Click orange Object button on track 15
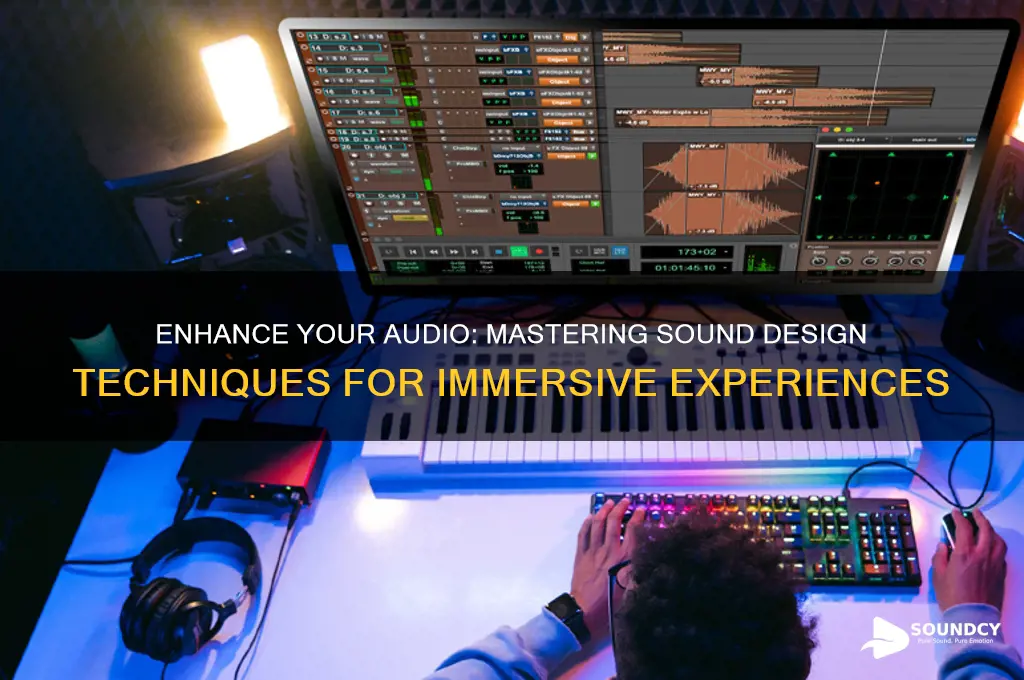Image resolution: width=1024 pixels, height=680 pixels. coord(560,82)
